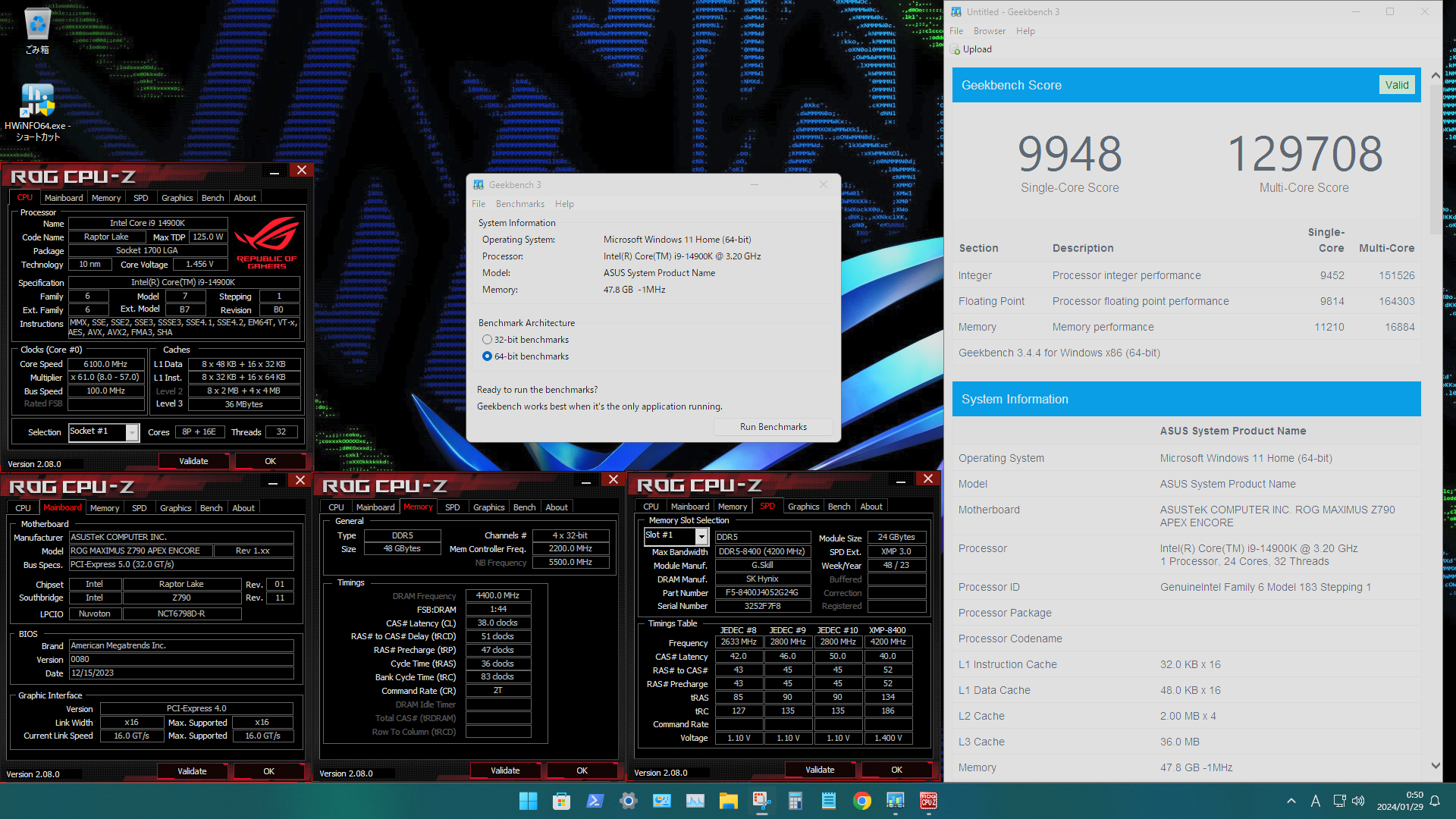Click the BIOS Date field 12/15/2023
1456x819 pixels.
181,673
